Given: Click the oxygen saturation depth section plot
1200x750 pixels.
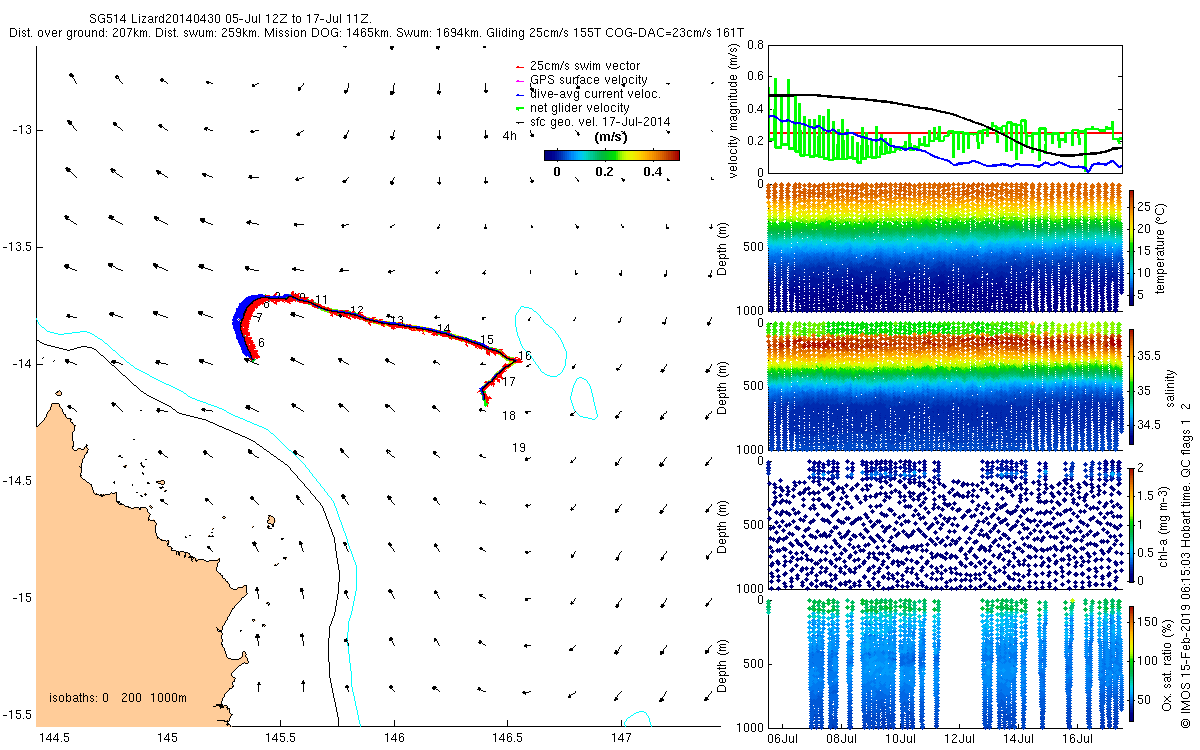Looking at the screenshot, I should pyautogui.click(x=945, y=662).
